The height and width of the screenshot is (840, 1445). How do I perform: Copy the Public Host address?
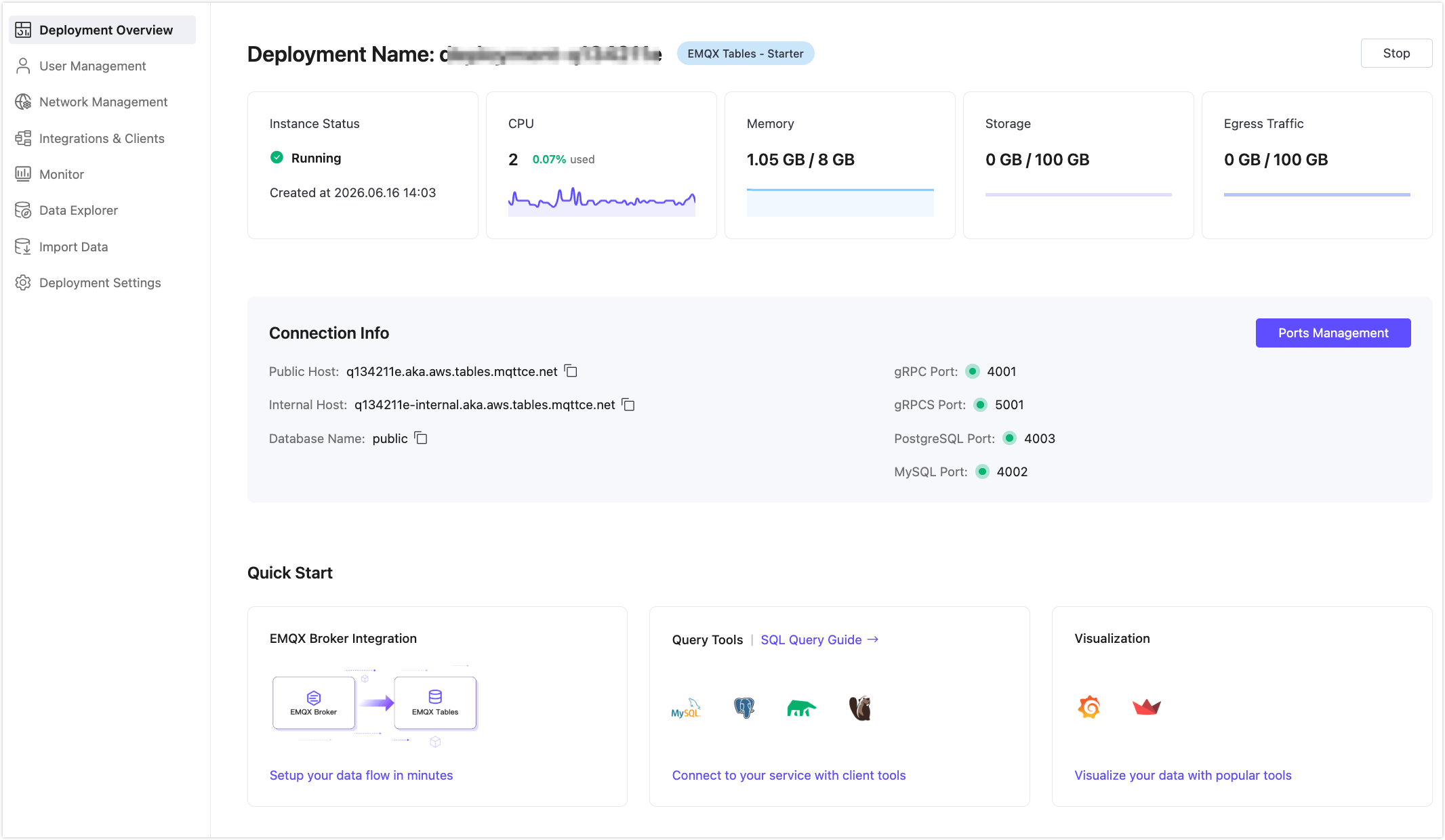click(x=571, y=371)
